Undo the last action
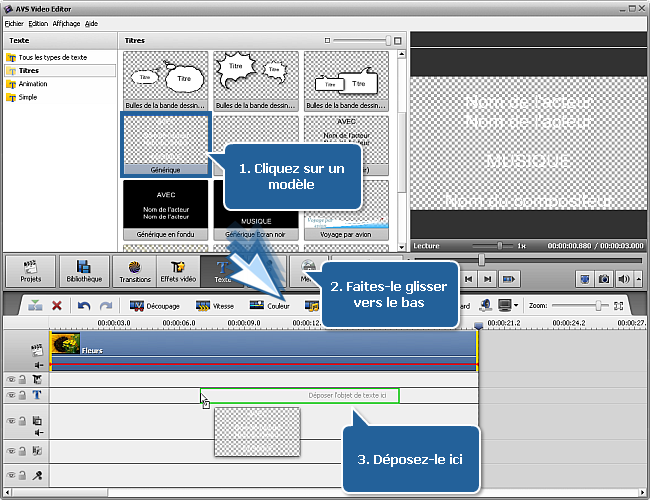 tap(85, 306)
